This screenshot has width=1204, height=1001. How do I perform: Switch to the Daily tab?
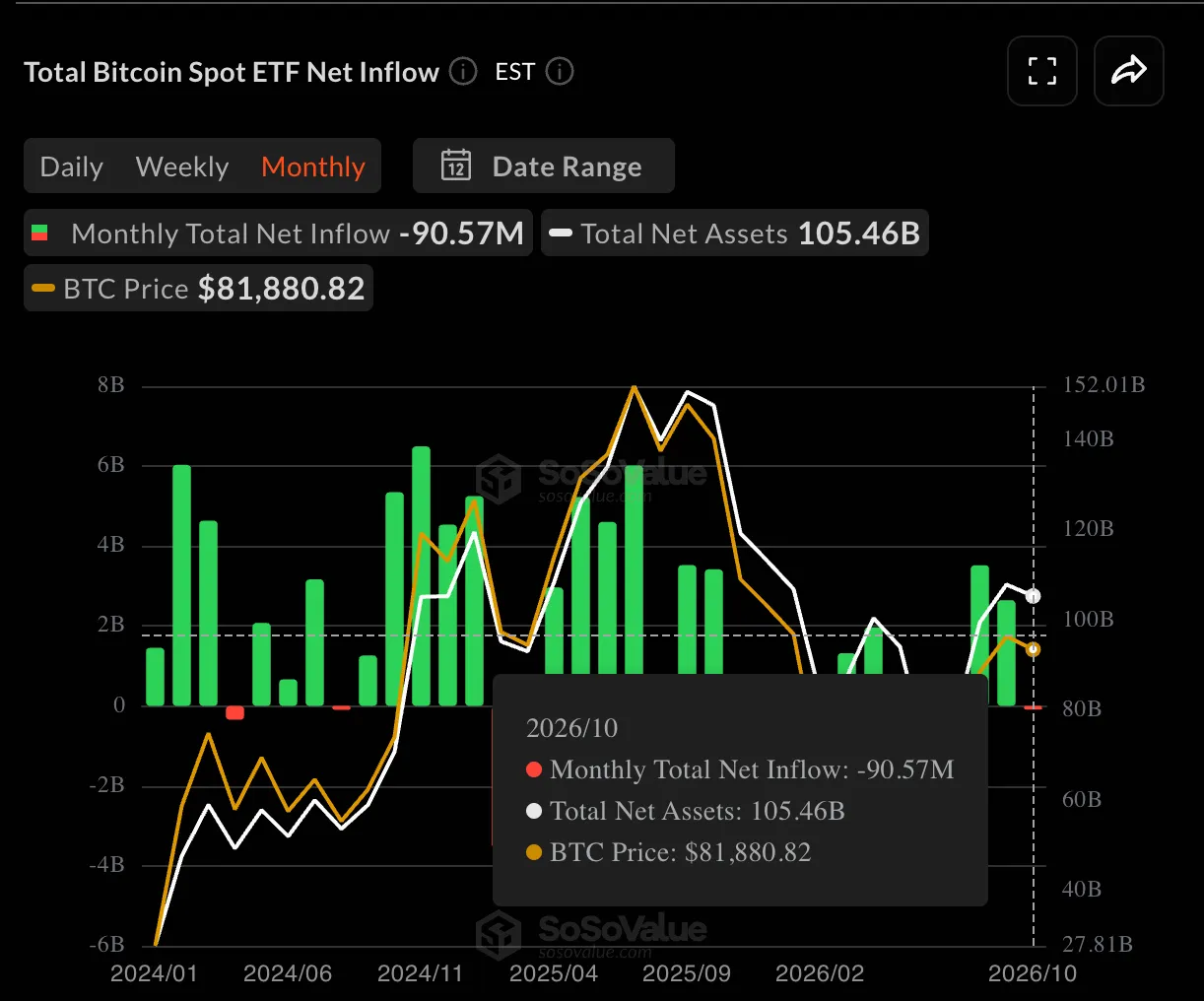point(72,167)
